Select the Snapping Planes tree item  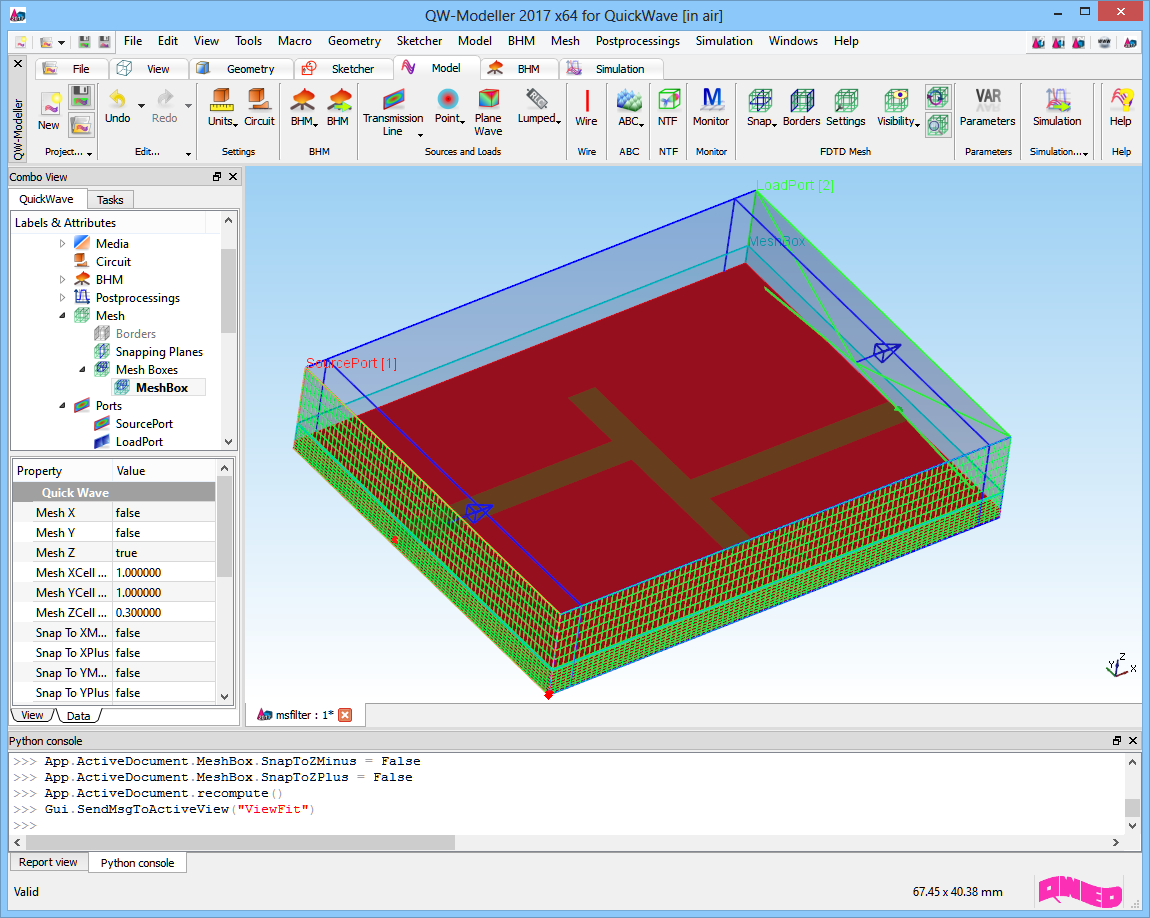tap(159, 352)
